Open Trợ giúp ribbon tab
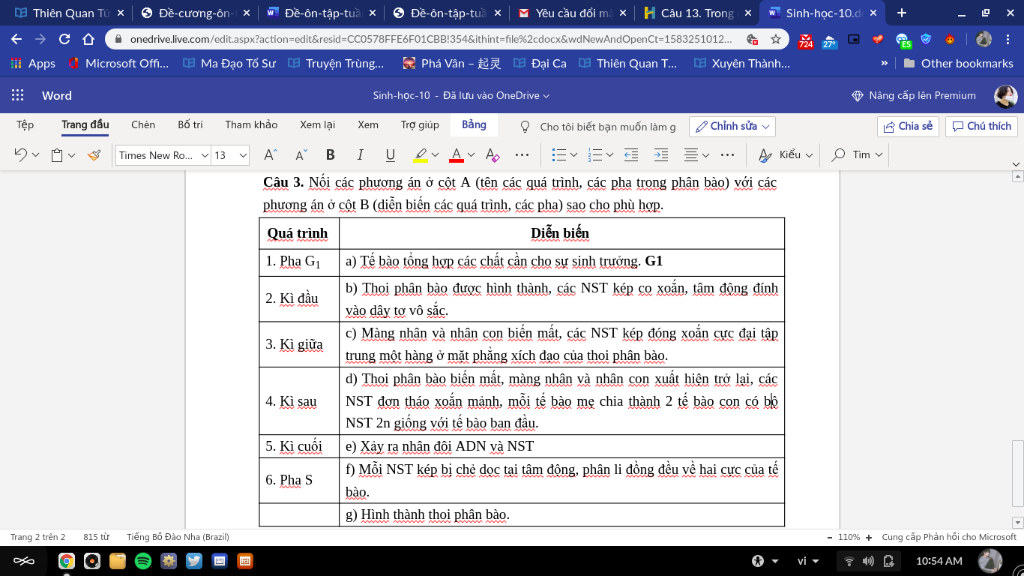1024x576 pixels. pyautogui.click(x=420, y=125)
